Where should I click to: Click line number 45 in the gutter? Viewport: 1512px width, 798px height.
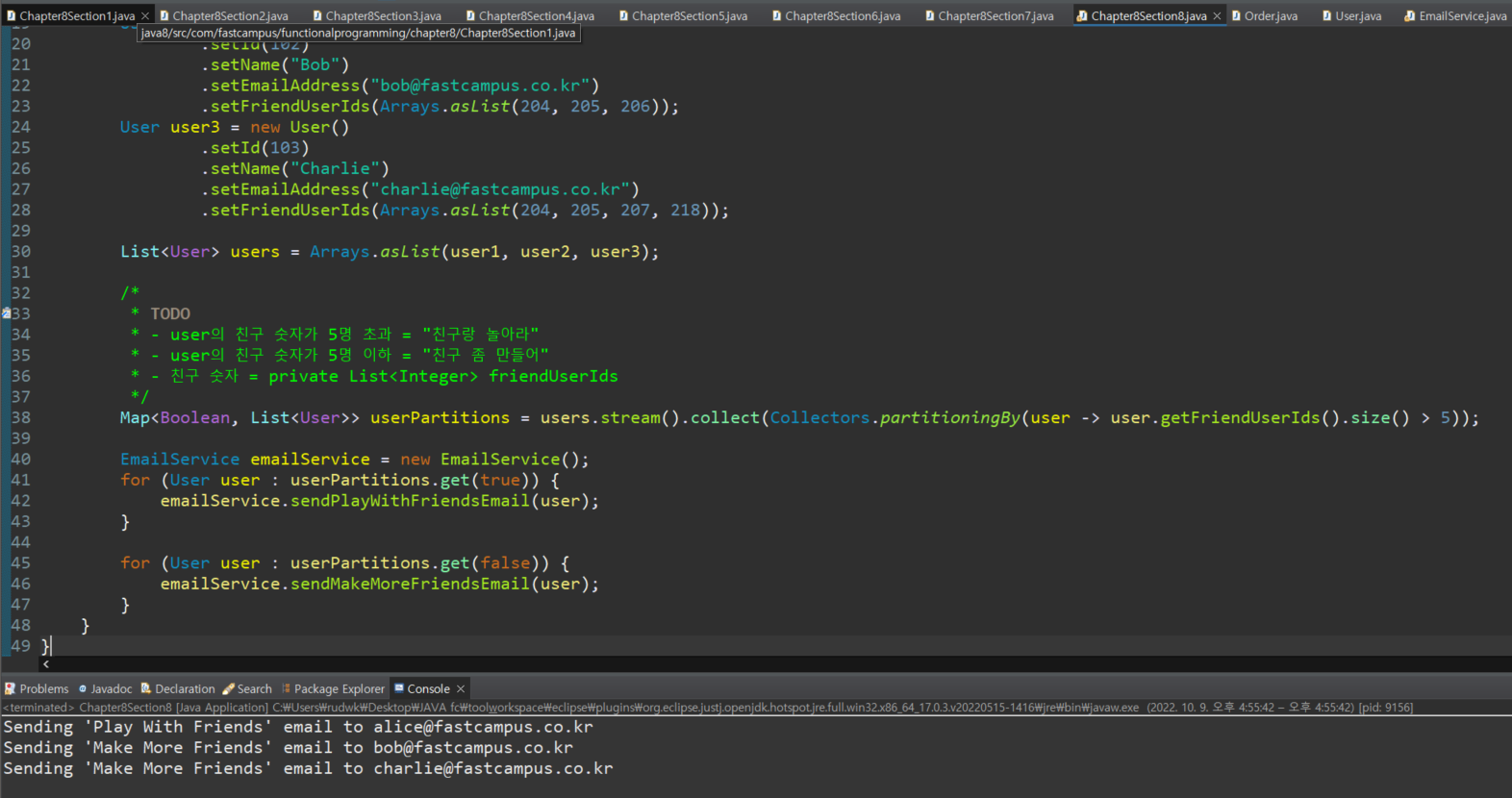coord(20,562)
